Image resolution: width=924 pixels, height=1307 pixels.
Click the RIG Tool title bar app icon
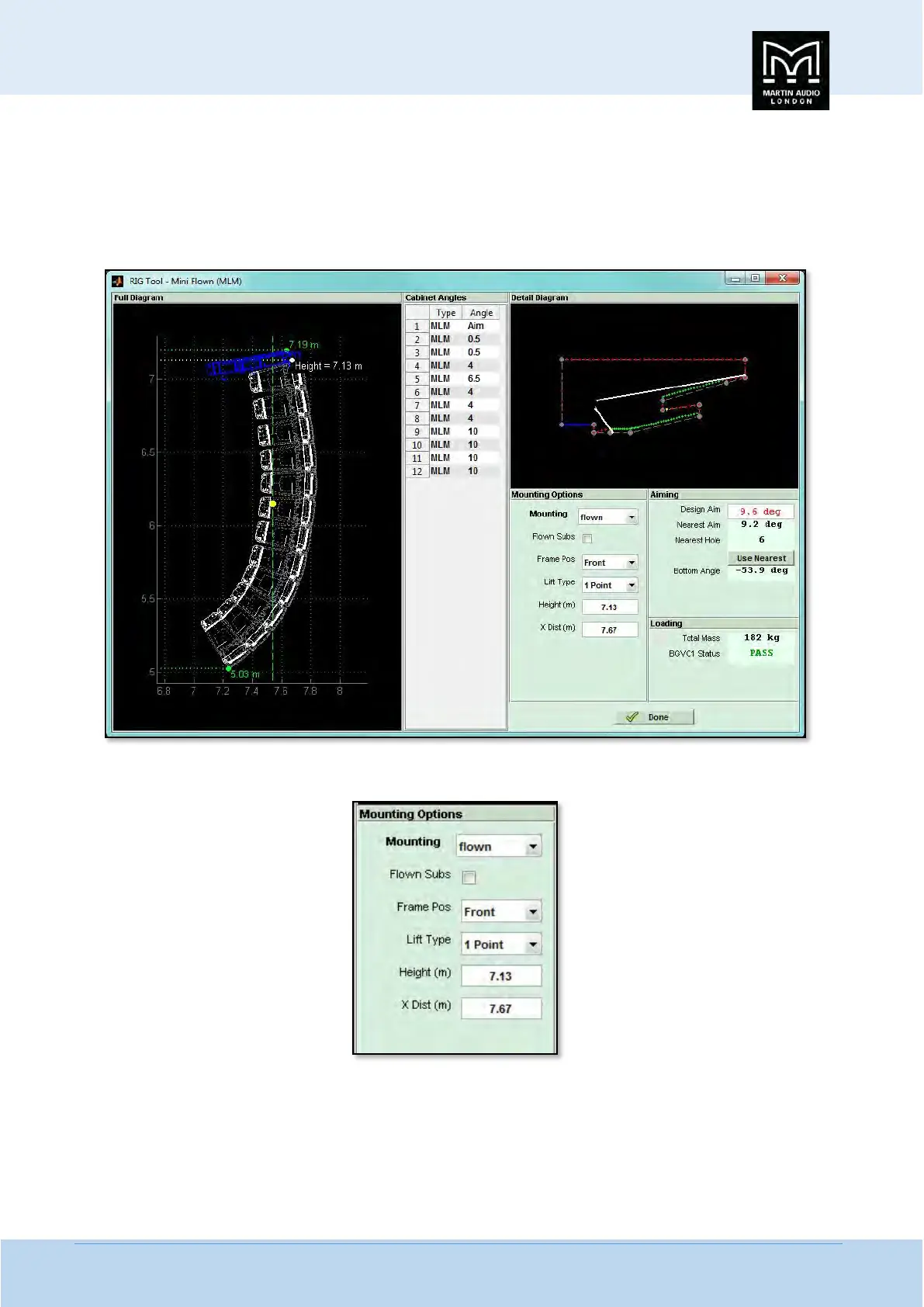click(x=118, y=281)
